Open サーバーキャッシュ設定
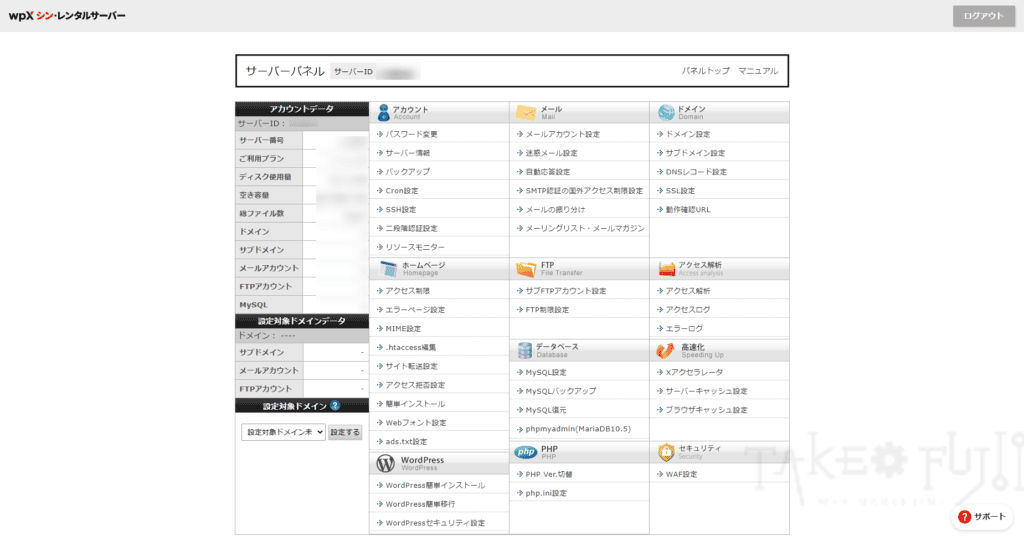The width and height of the screenshot is (1024, 541). coord(706,391)
